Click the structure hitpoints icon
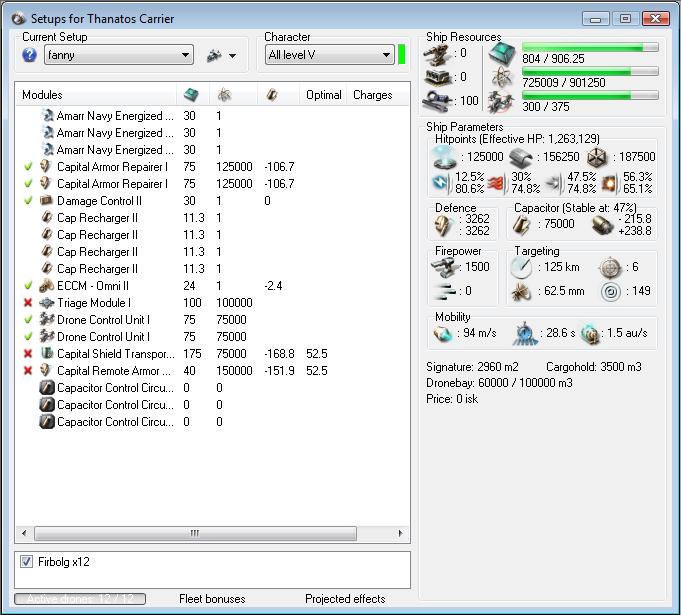 [597, 157]
